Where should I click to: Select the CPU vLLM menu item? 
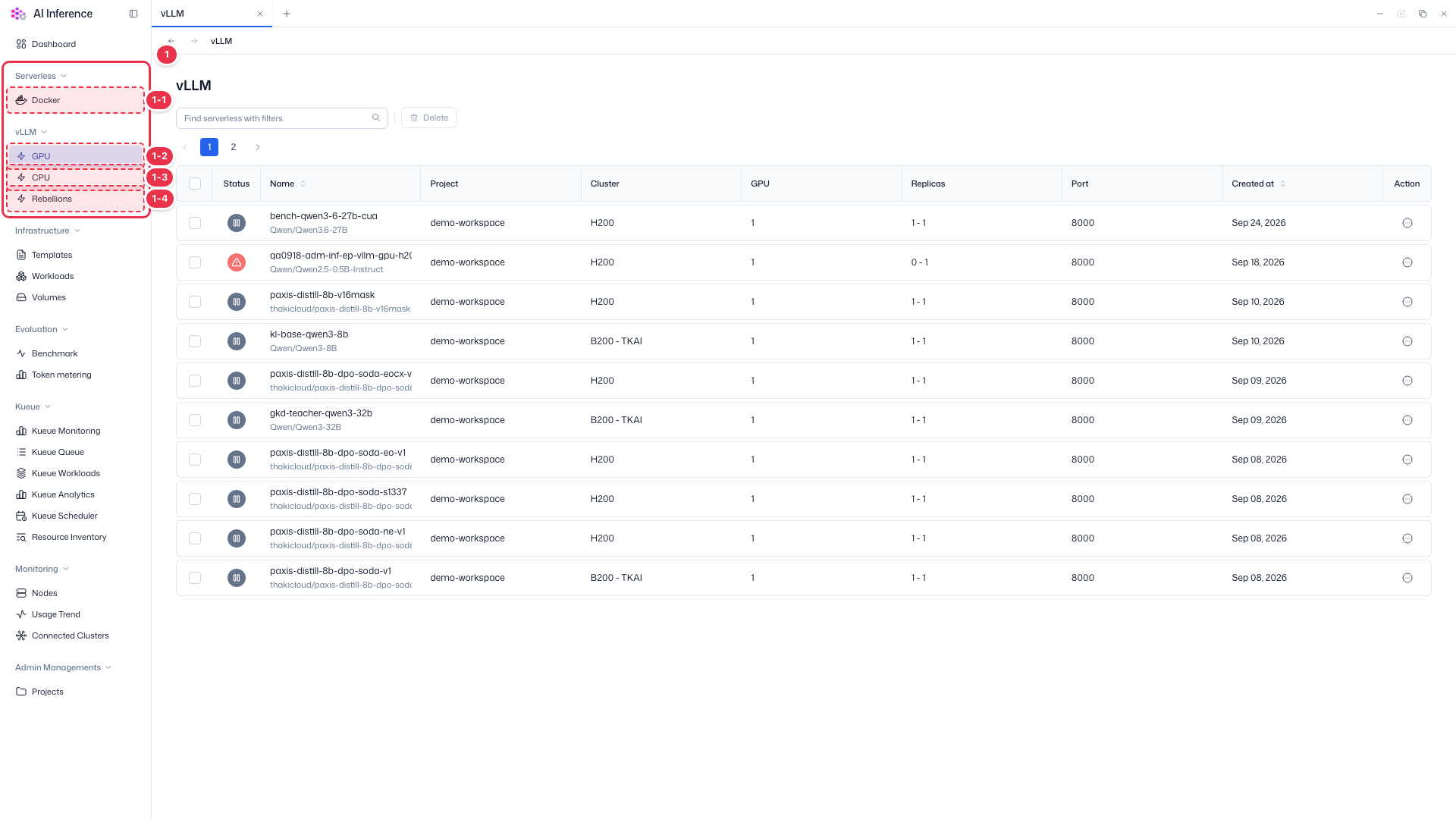click(x=75, y=177)
